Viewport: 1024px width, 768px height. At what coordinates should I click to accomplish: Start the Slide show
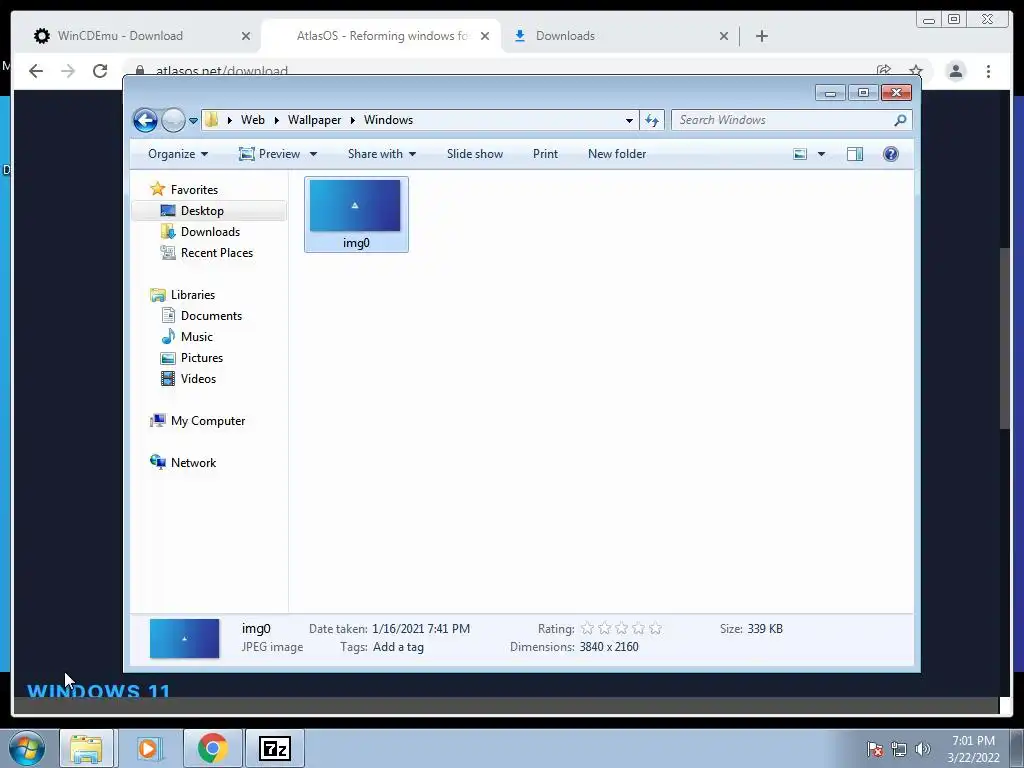(475, 154)
